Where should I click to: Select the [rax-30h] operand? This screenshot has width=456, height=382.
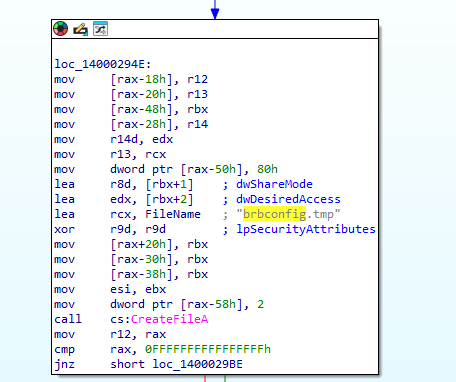click(x=141, y=259)
